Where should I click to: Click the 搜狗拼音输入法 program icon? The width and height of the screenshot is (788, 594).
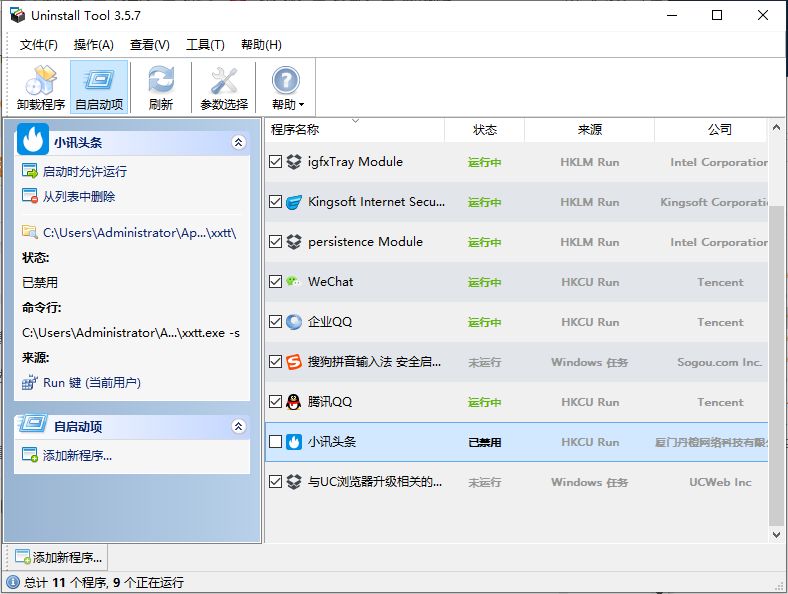tap(293, 362)
